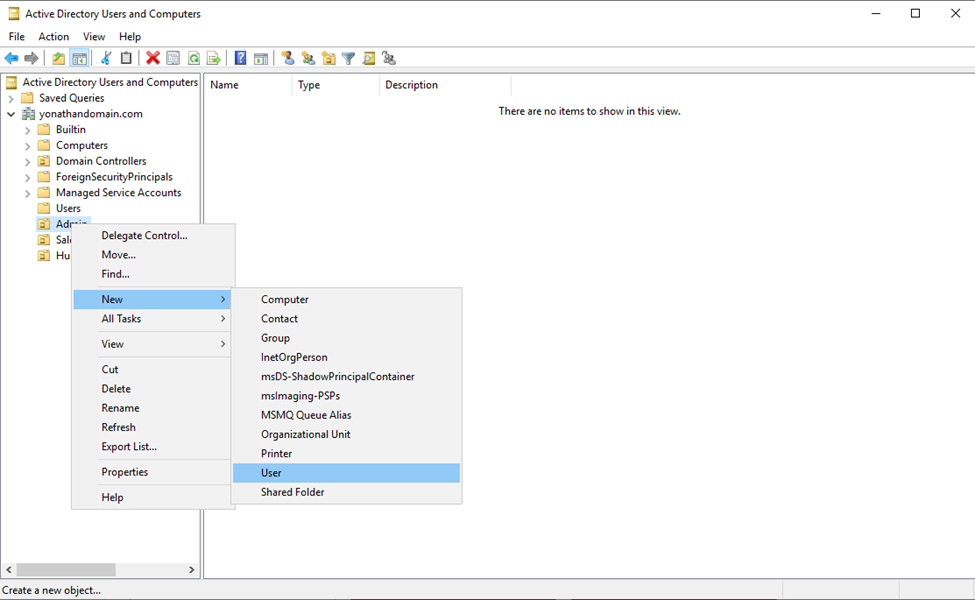The height and width of the screenshot is (600, 975).
Task: Select Shared Folder in New submenu
Action: pos(346,492)
